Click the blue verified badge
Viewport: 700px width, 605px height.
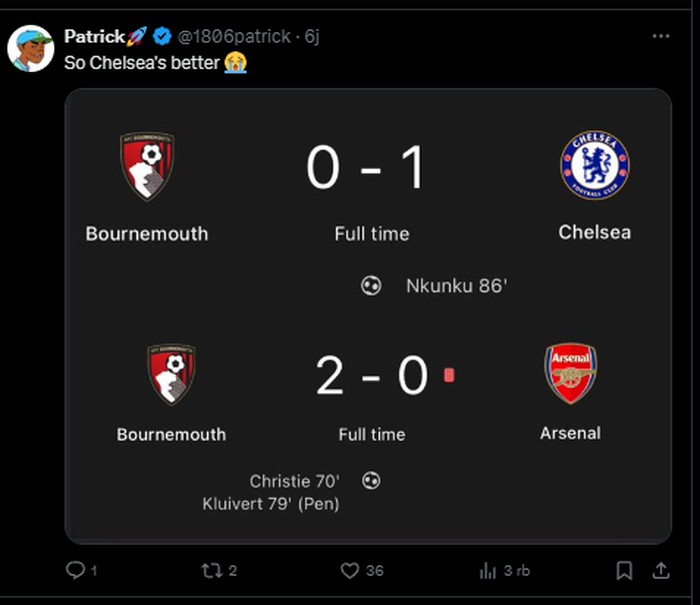pos(161,37)
